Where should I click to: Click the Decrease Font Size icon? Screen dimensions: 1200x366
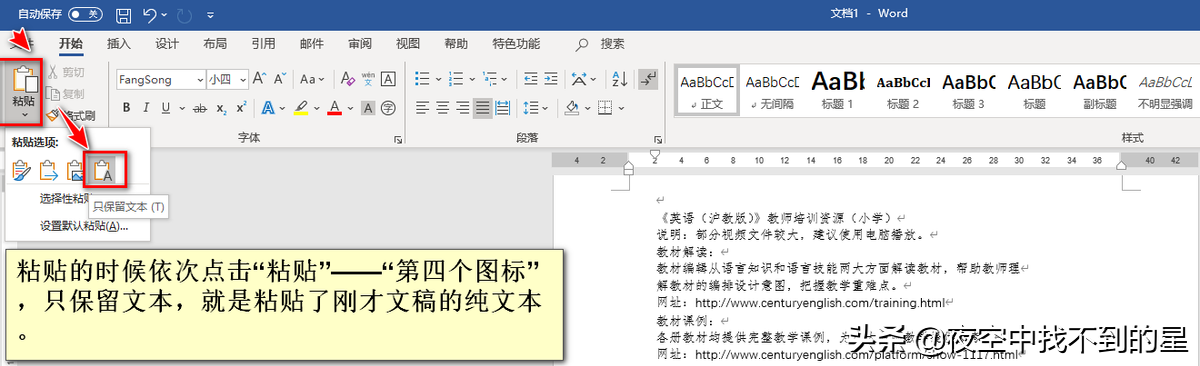tap(280, 79)
